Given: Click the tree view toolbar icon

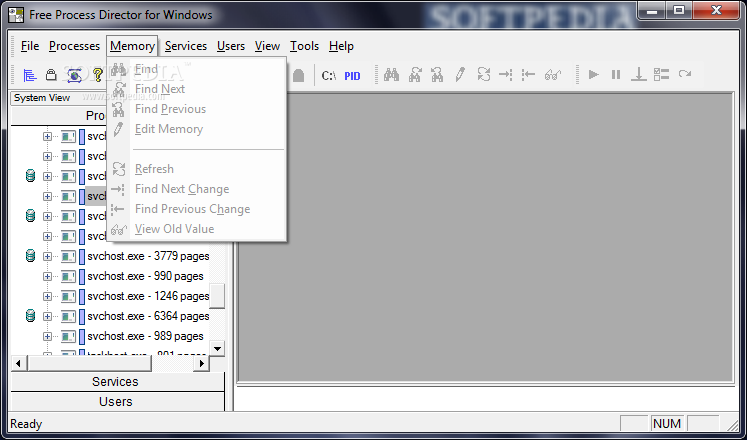Looking at the screenshot, I should click(30, 75).
